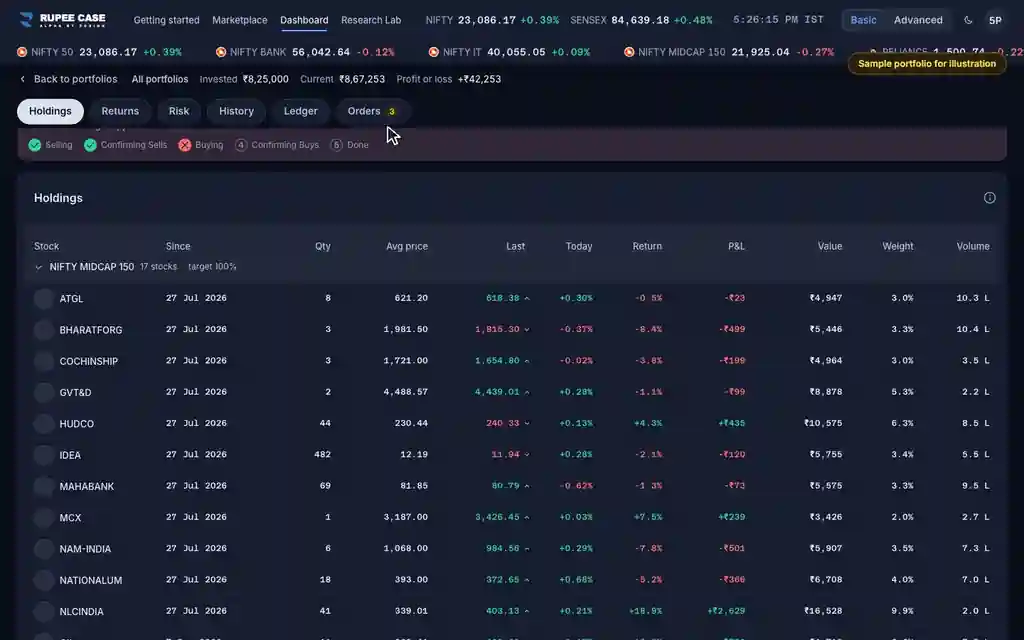Sort by Since column header

click(178, 246)
